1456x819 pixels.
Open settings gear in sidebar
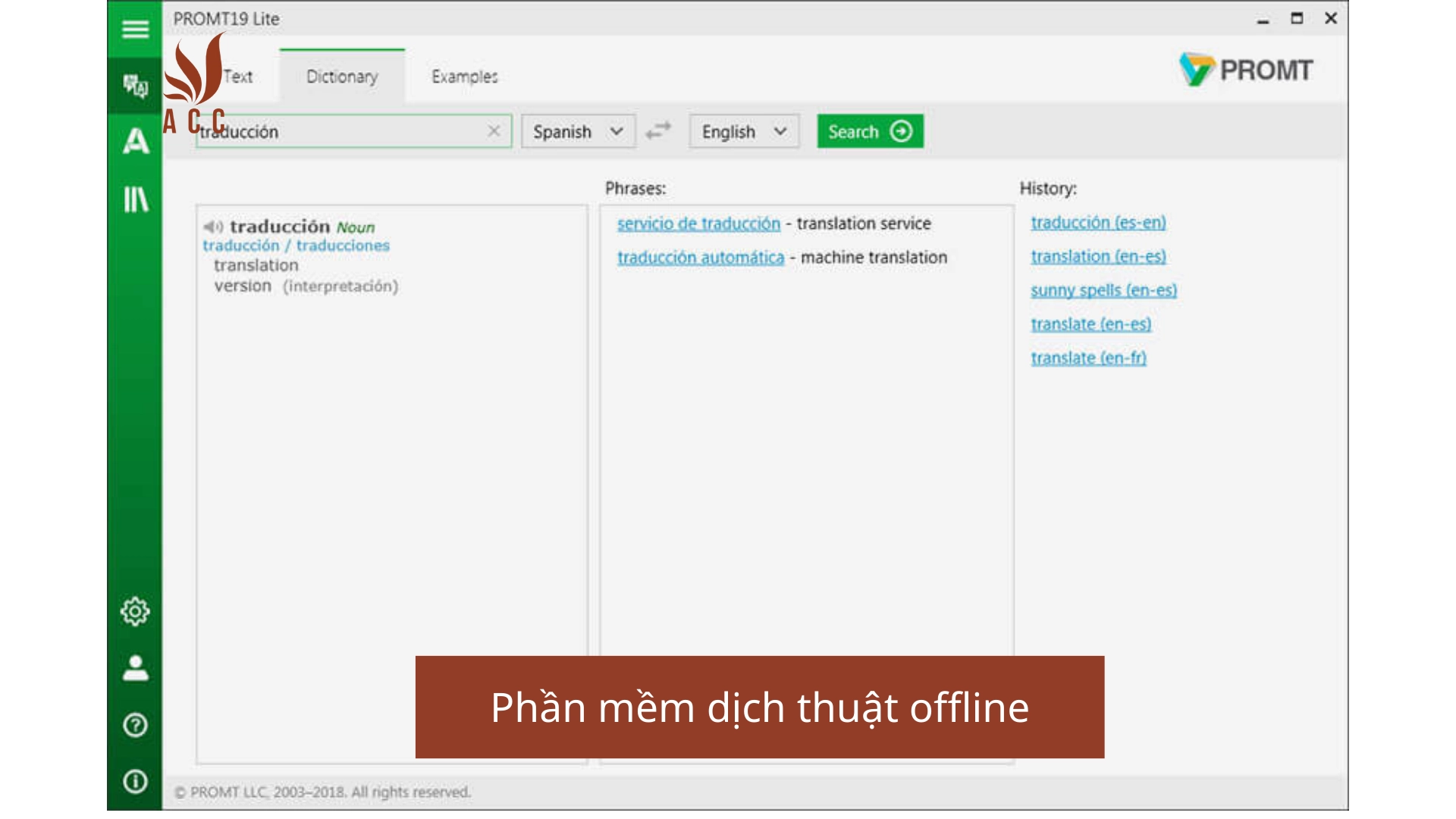coord(135,611)
